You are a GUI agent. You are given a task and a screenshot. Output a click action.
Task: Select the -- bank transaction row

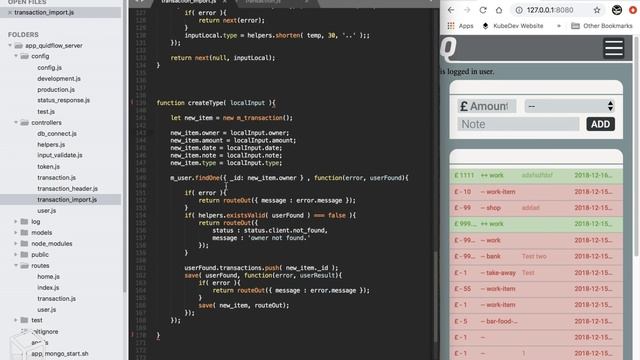tap(536, 256)
